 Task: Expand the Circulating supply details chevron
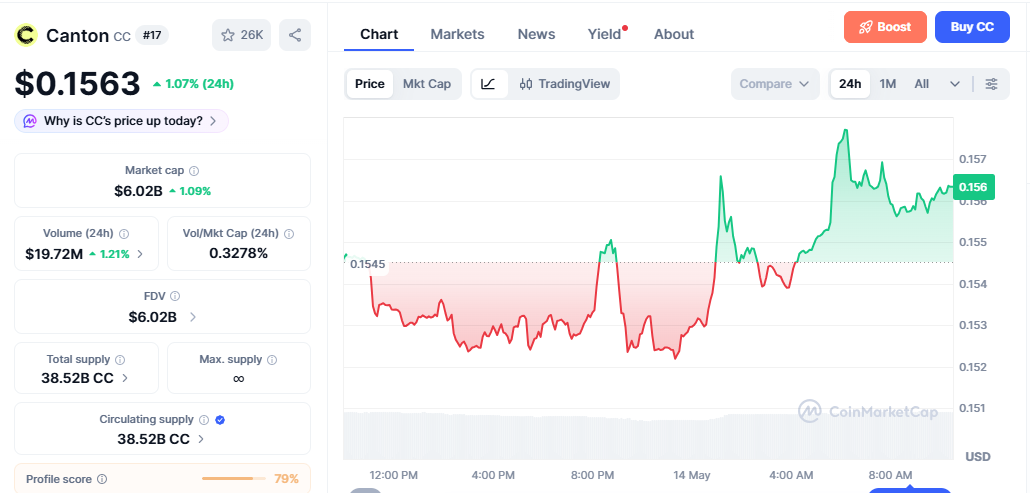coord(200,439)
